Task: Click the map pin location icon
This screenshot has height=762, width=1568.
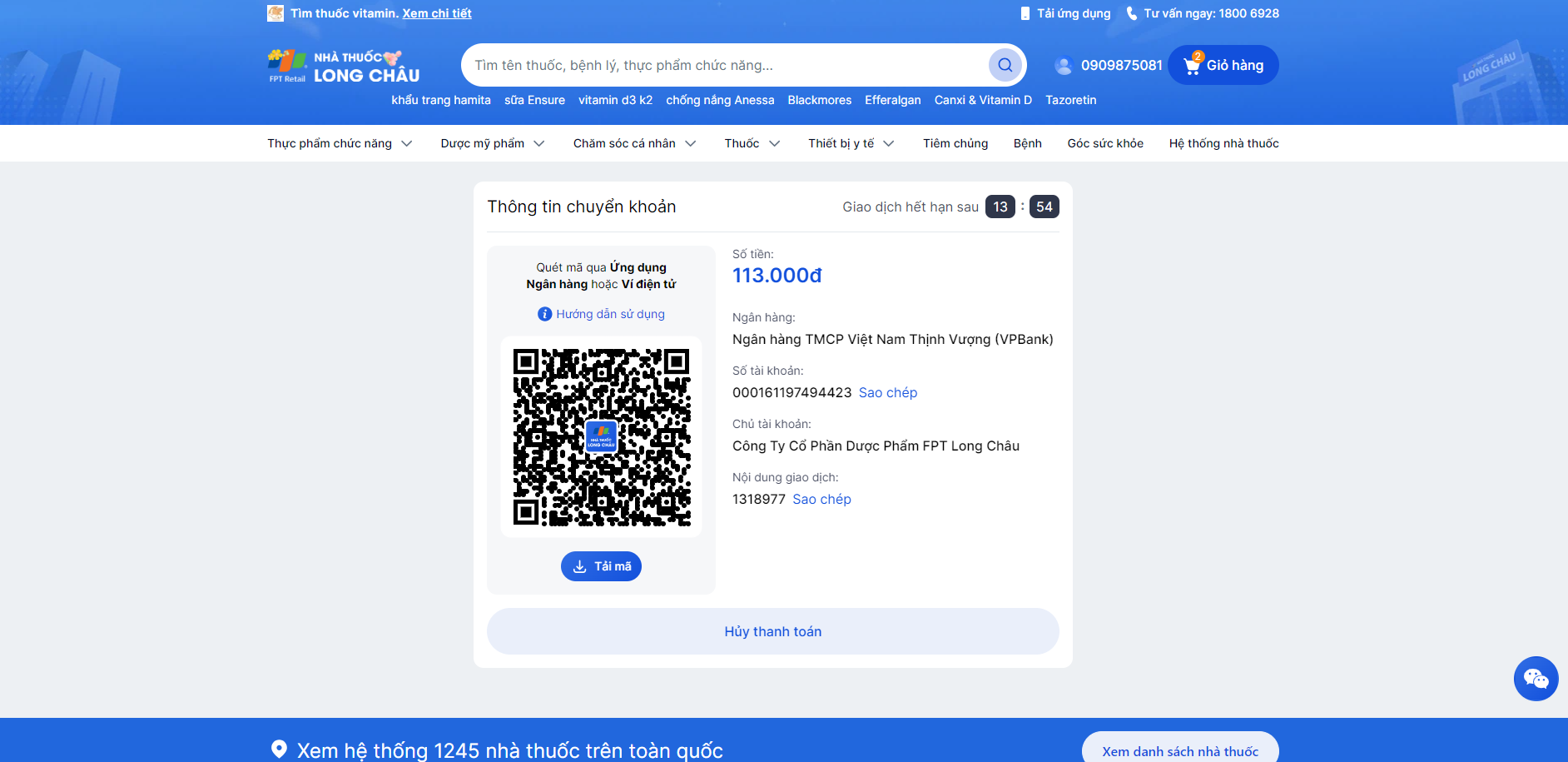Action: [x=279, y=750]
